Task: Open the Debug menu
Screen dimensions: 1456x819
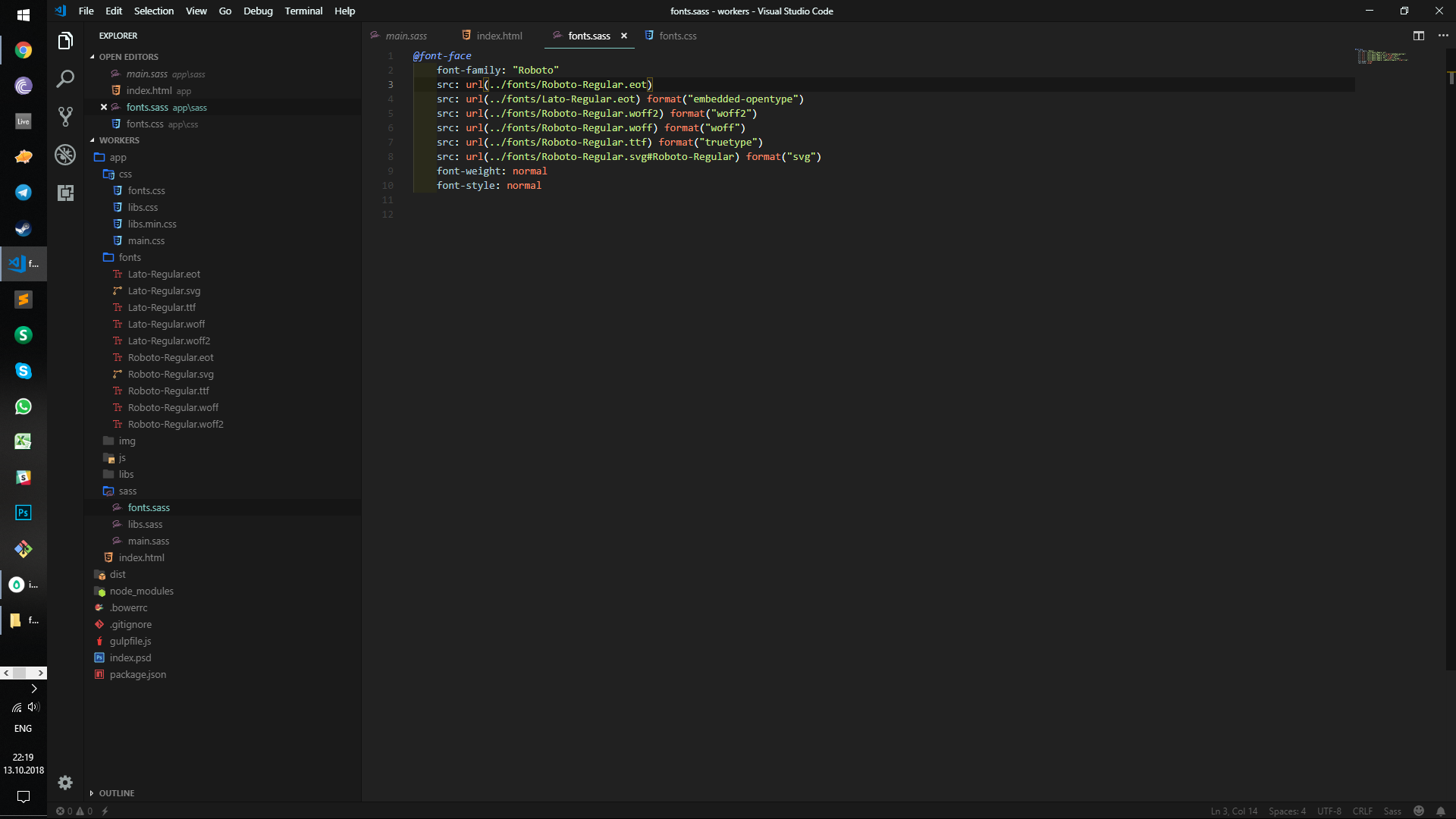Action: (258, 11)
